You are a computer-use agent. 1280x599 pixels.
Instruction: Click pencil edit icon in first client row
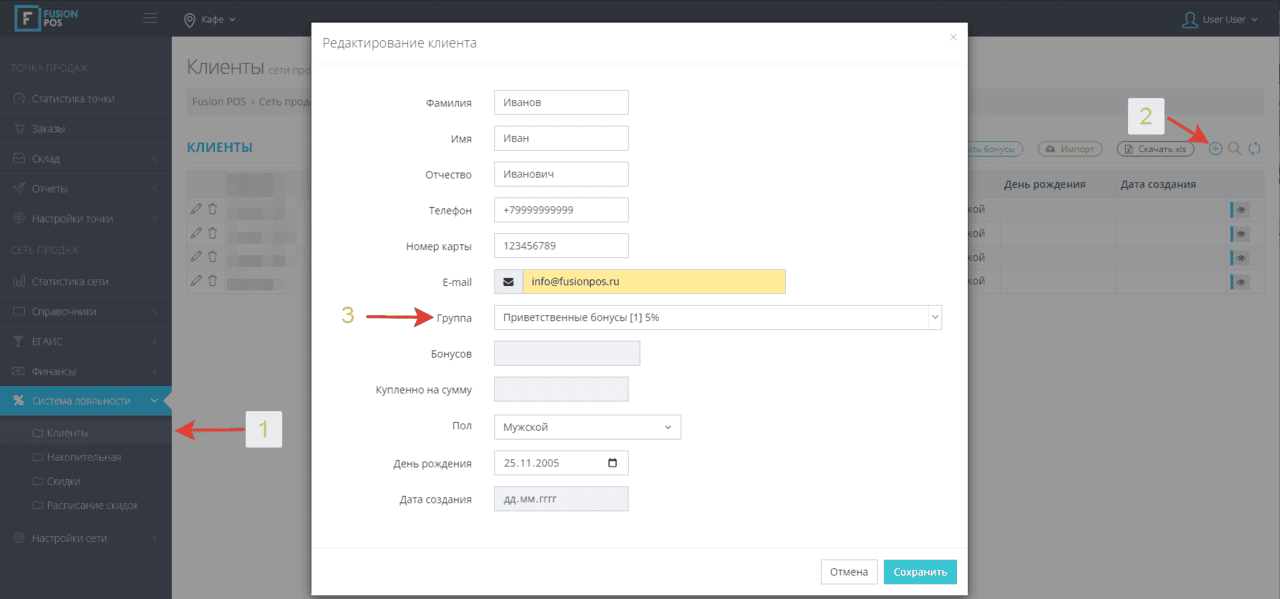pyautogui.click(x=196, y=209)
